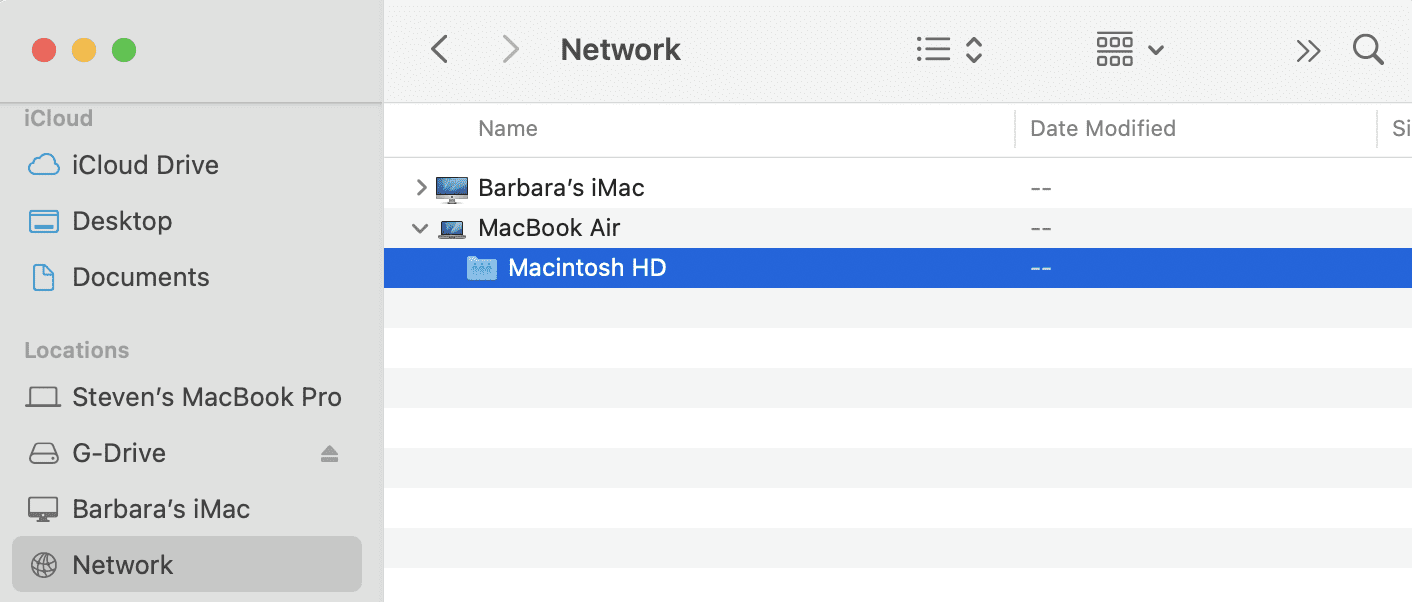Click the MacBook Air laptop icon
This screenshot has width=1412, height=602.
click(452, 229)
